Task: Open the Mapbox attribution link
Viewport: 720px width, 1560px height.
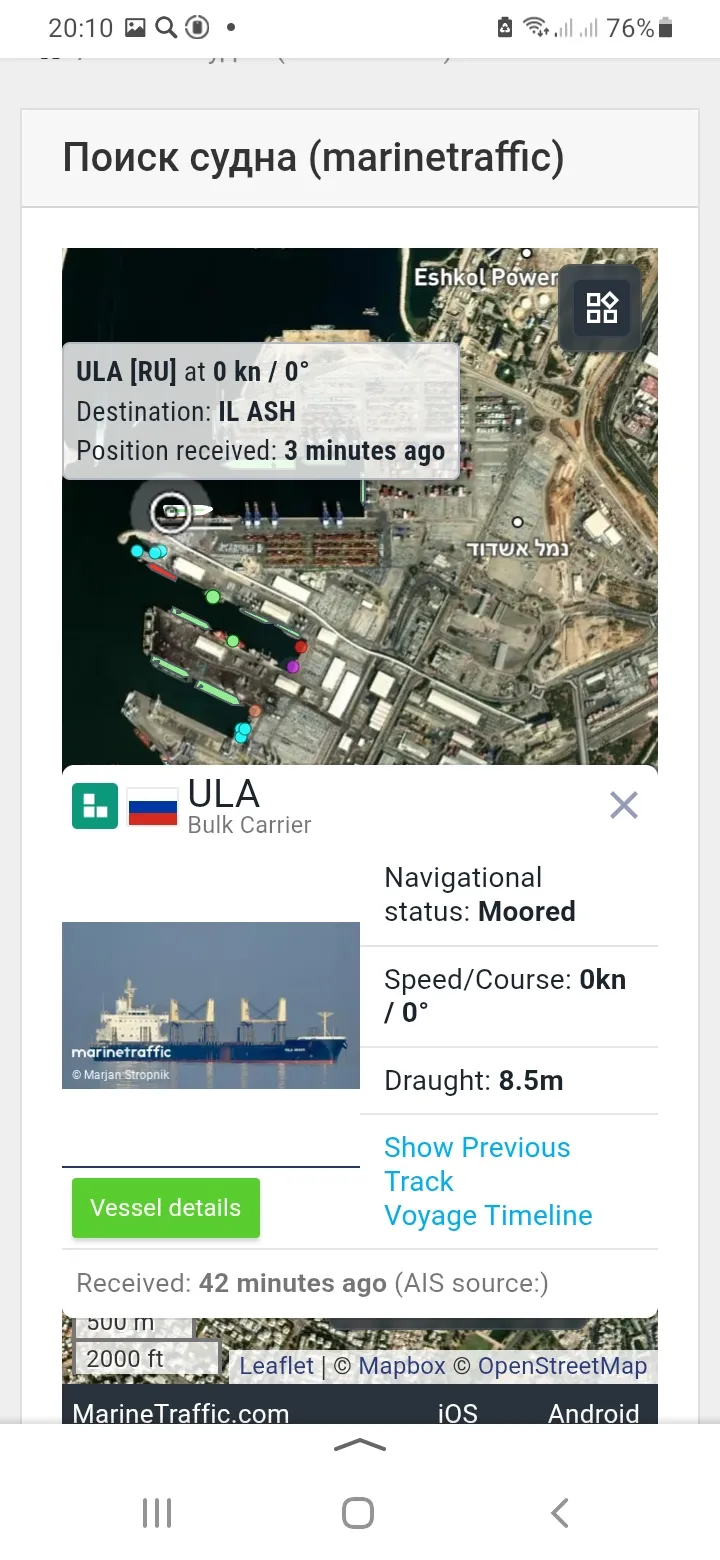Action: click(401, 1366)
